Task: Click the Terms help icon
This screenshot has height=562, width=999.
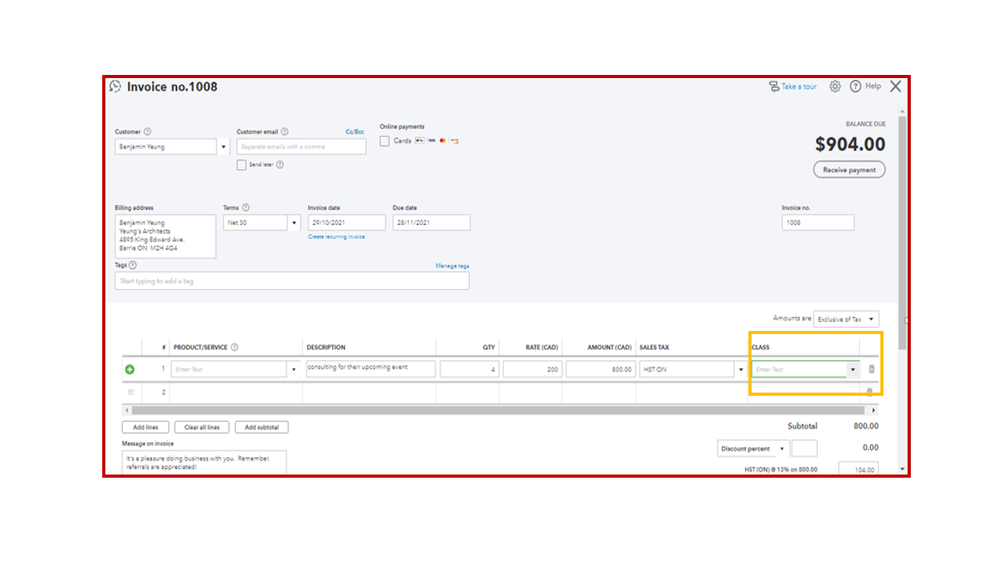Action: [246, 208]
